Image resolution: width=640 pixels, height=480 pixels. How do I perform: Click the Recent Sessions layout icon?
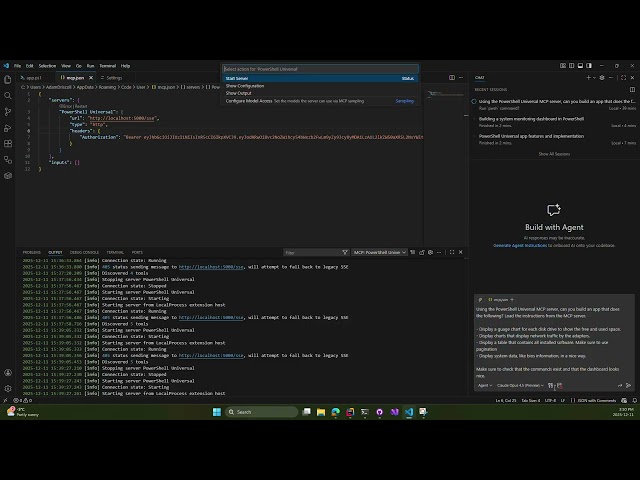(632, 89)
